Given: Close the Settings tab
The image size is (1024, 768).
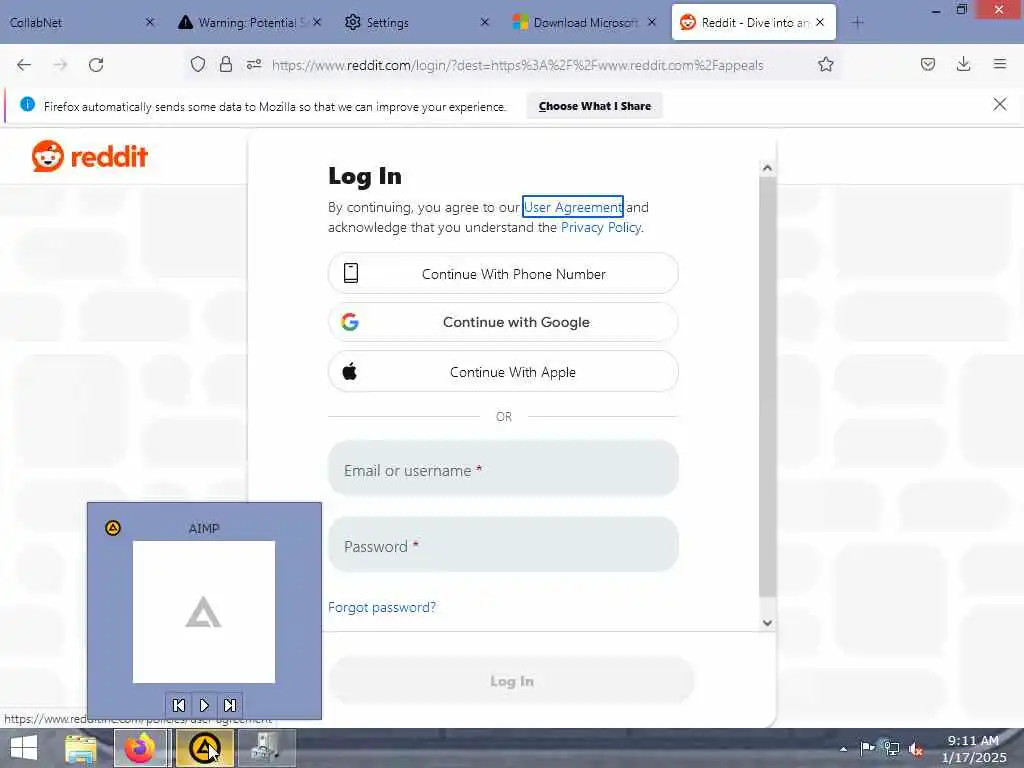Looking at the screenshot, I should click(485, 22).
